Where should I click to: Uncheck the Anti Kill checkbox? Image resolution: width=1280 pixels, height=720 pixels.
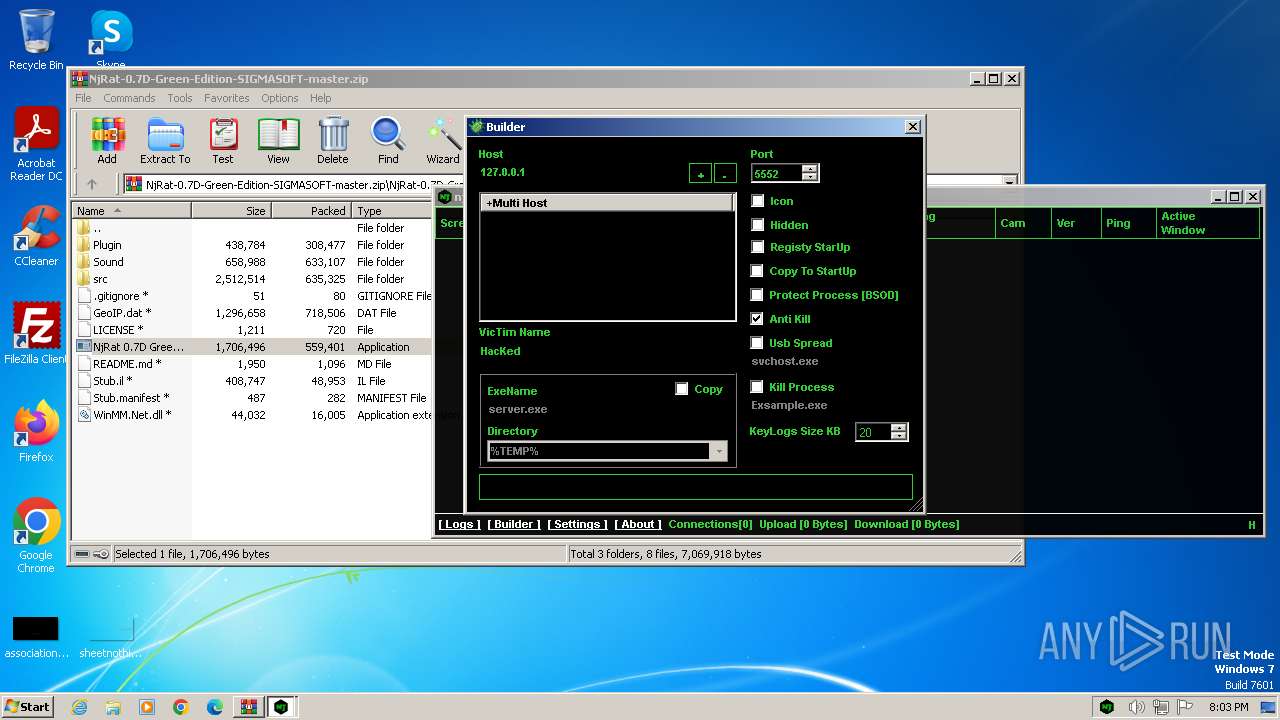tap(758, 319)
